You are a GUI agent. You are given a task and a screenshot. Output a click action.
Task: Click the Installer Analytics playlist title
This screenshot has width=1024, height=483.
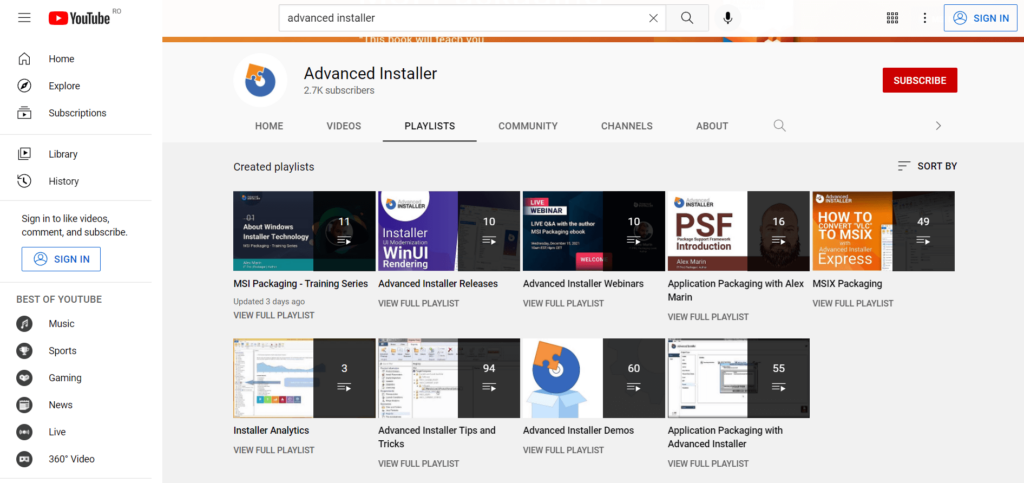pos(271,431)
